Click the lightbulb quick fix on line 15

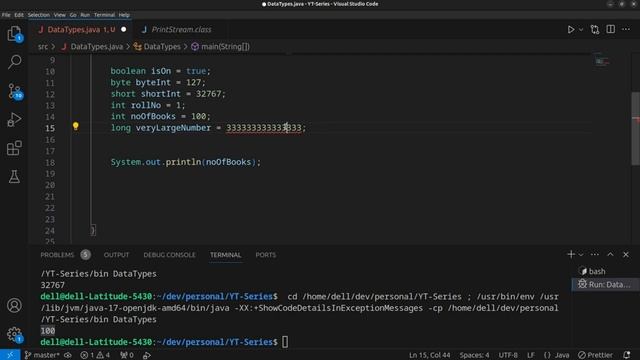click(x=76, y=126)
